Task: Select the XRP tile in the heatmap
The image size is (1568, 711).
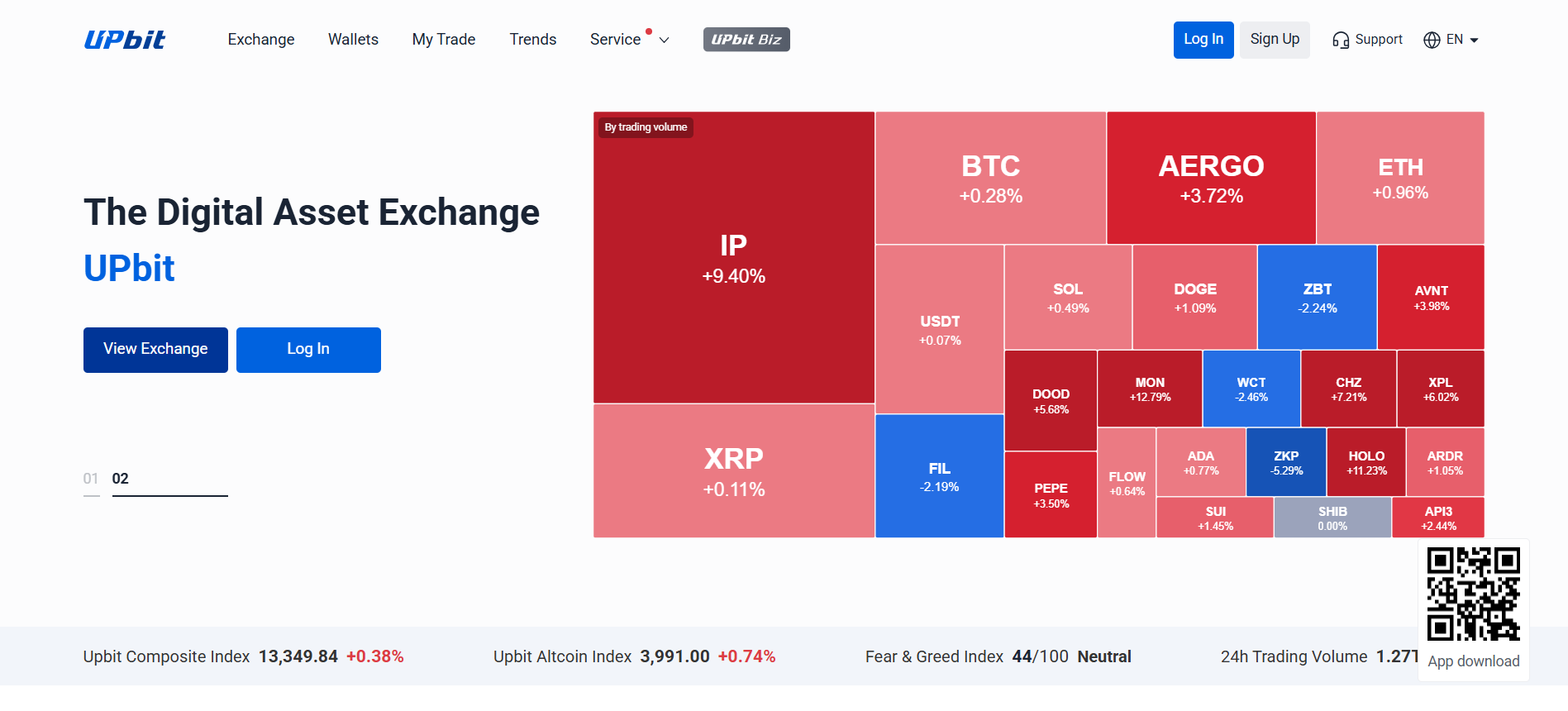Action: [x=732, y=471]
